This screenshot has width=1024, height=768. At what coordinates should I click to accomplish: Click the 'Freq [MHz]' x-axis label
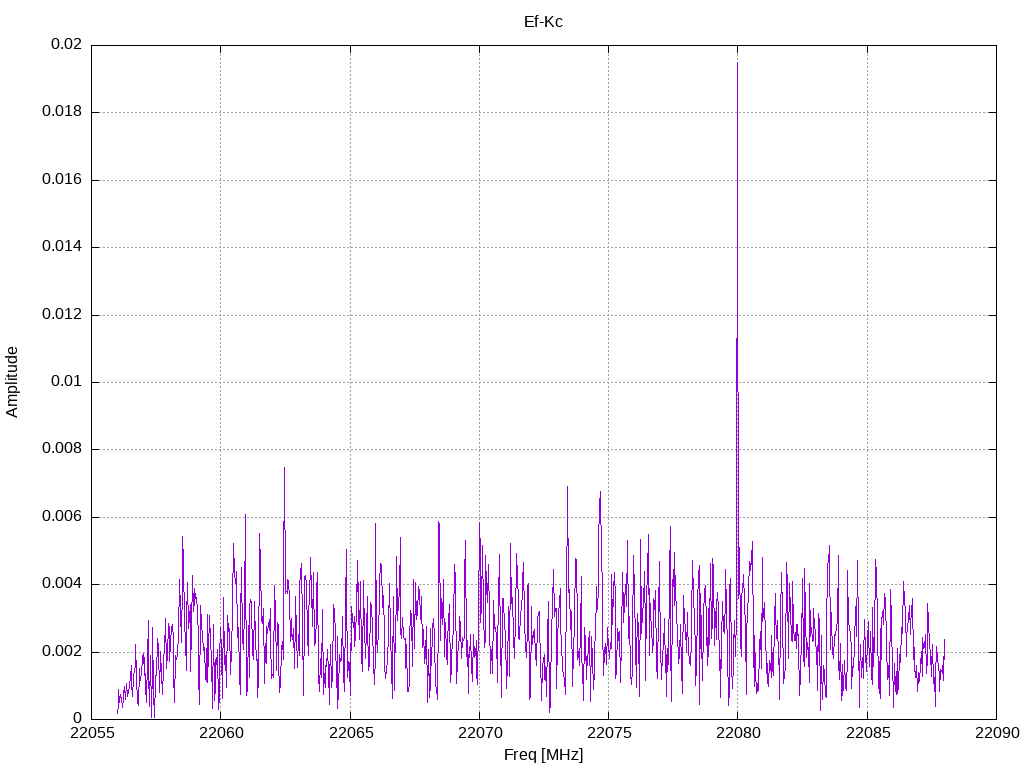(543, 755)
